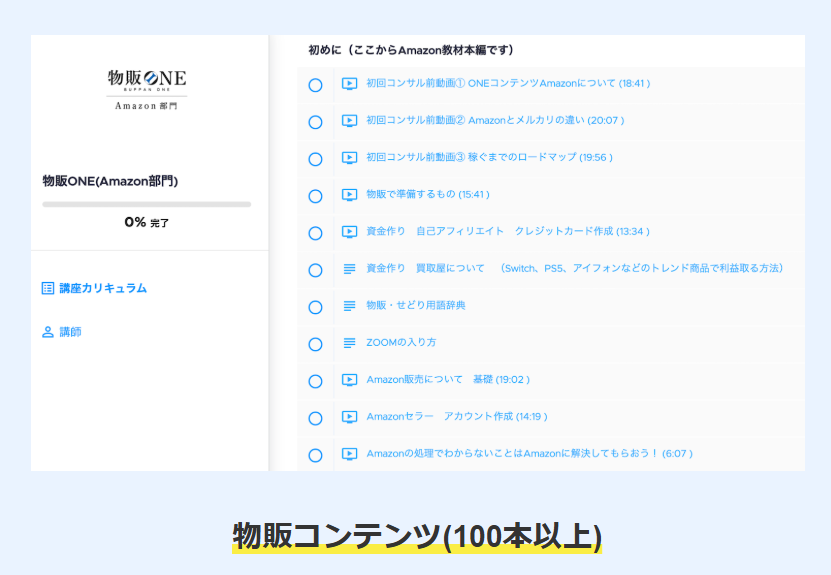Toggle completion circle for ZOOMの入り方
The image size is (831, 575).
pos(315,344)
